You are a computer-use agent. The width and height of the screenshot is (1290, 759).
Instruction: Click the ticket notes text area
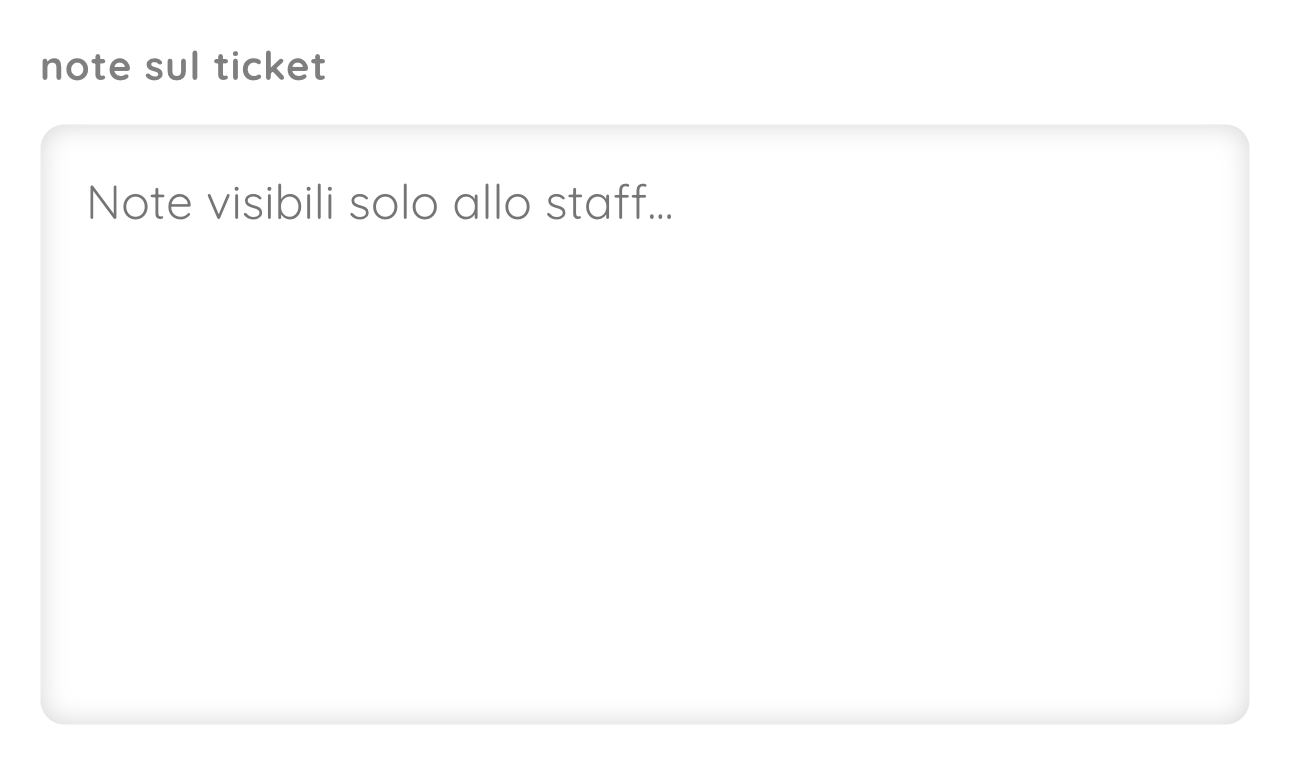click(644, 424)
